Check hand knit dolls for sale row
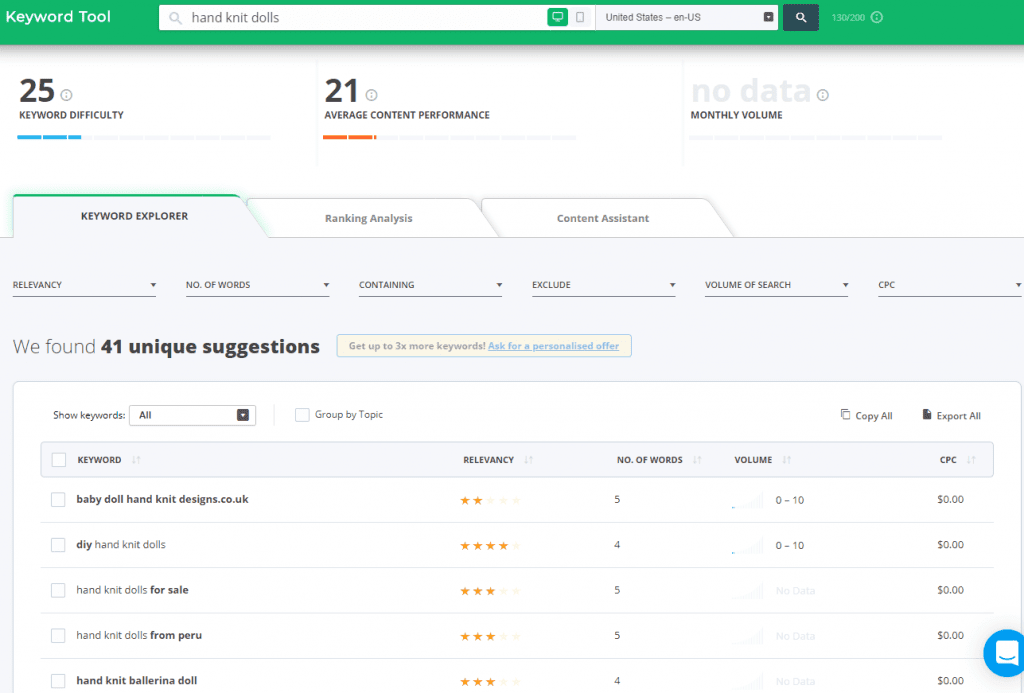The width and height of the screenshot is (1024, 693). (x=58, y=590)
